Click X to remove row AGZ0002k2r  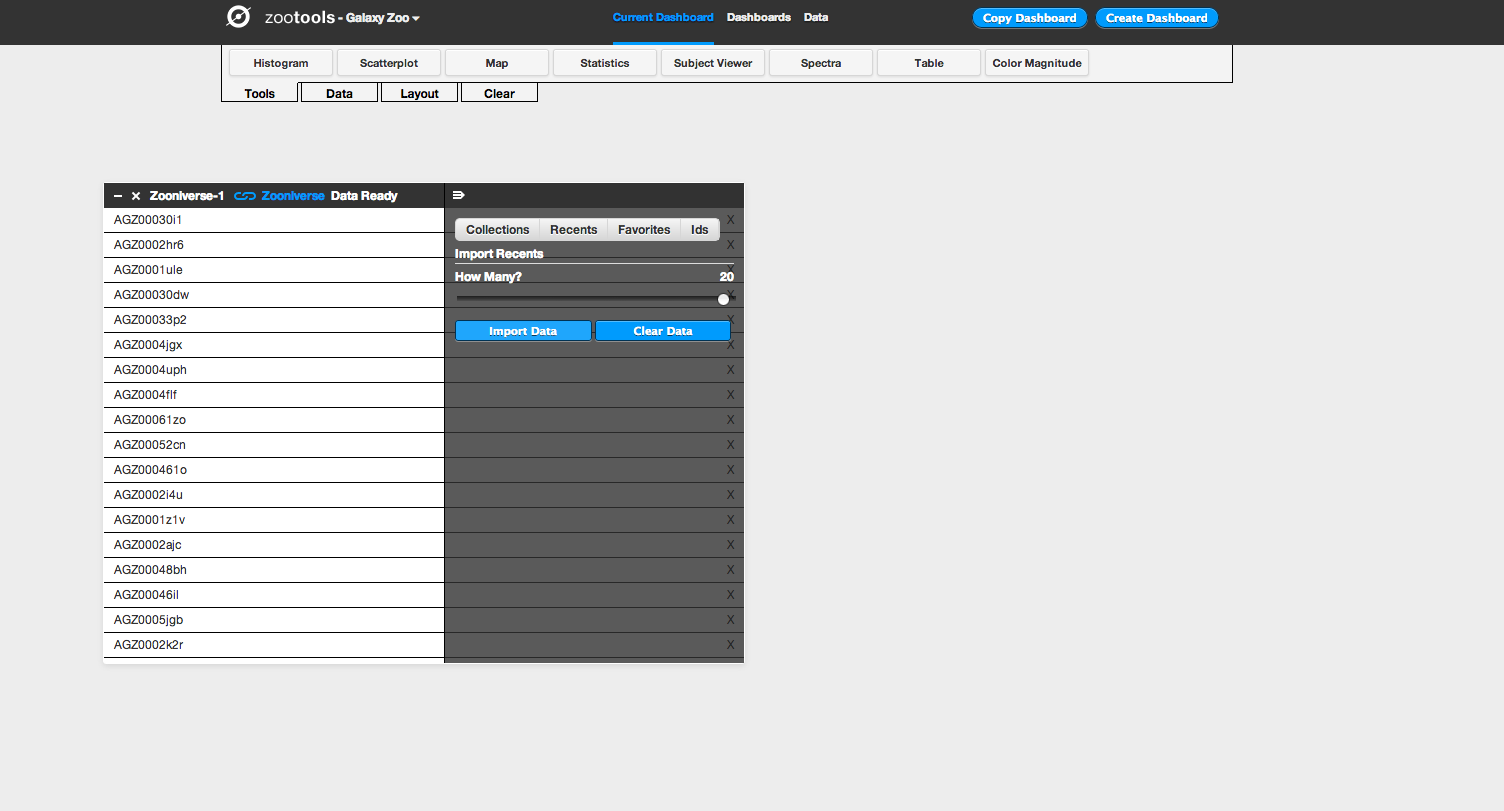[730, 645]
